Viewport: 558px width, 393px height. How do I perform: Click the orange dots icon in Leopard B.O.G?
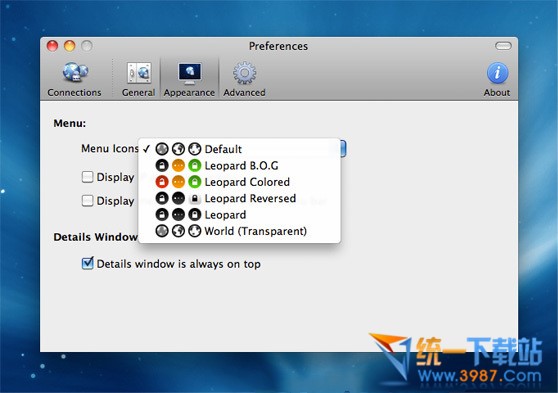pyautogui.click(x=178, y=166)
